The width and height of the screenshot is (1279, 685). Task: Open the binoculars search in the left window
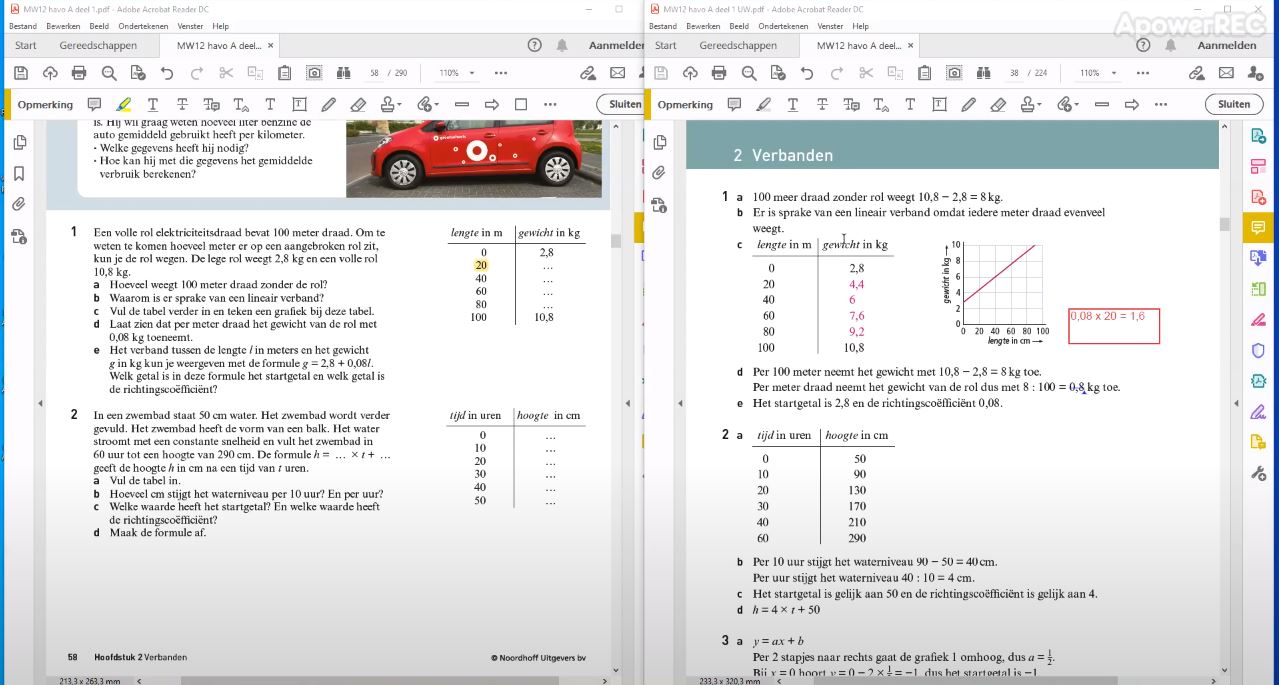344,73
